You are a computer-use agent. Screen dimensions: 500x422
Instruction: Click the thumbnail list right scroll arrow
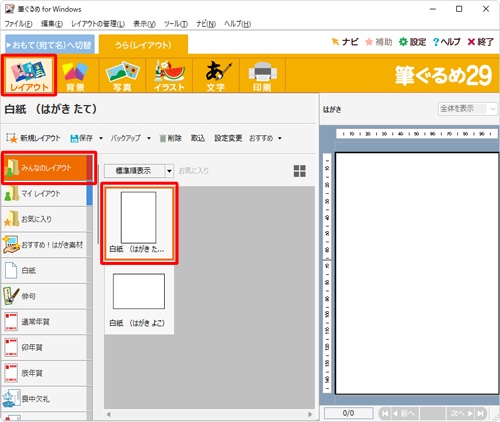tap(310, 414)
